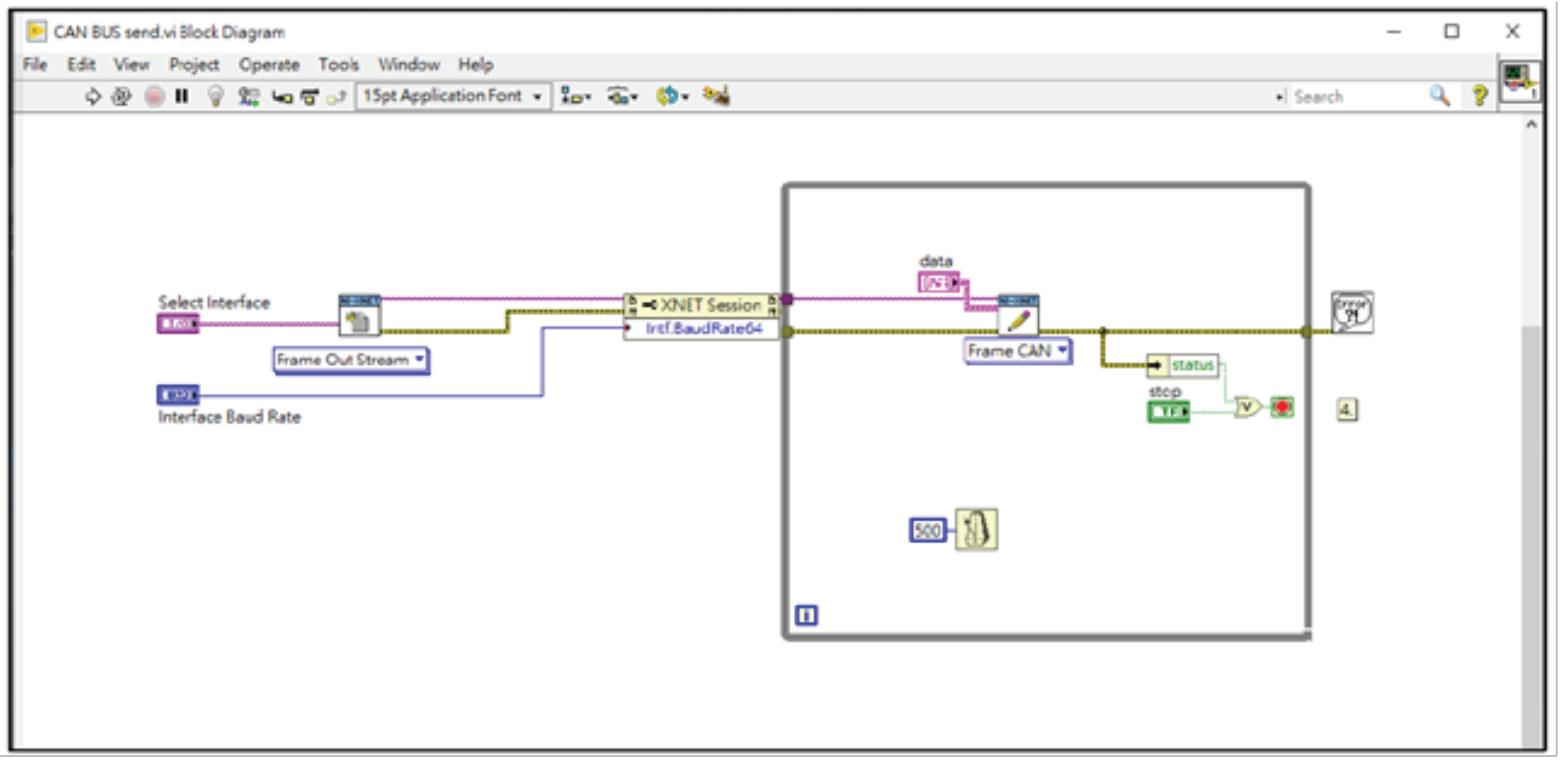
Task: Click the Abort Execution button
Action: tap(155, 96)
